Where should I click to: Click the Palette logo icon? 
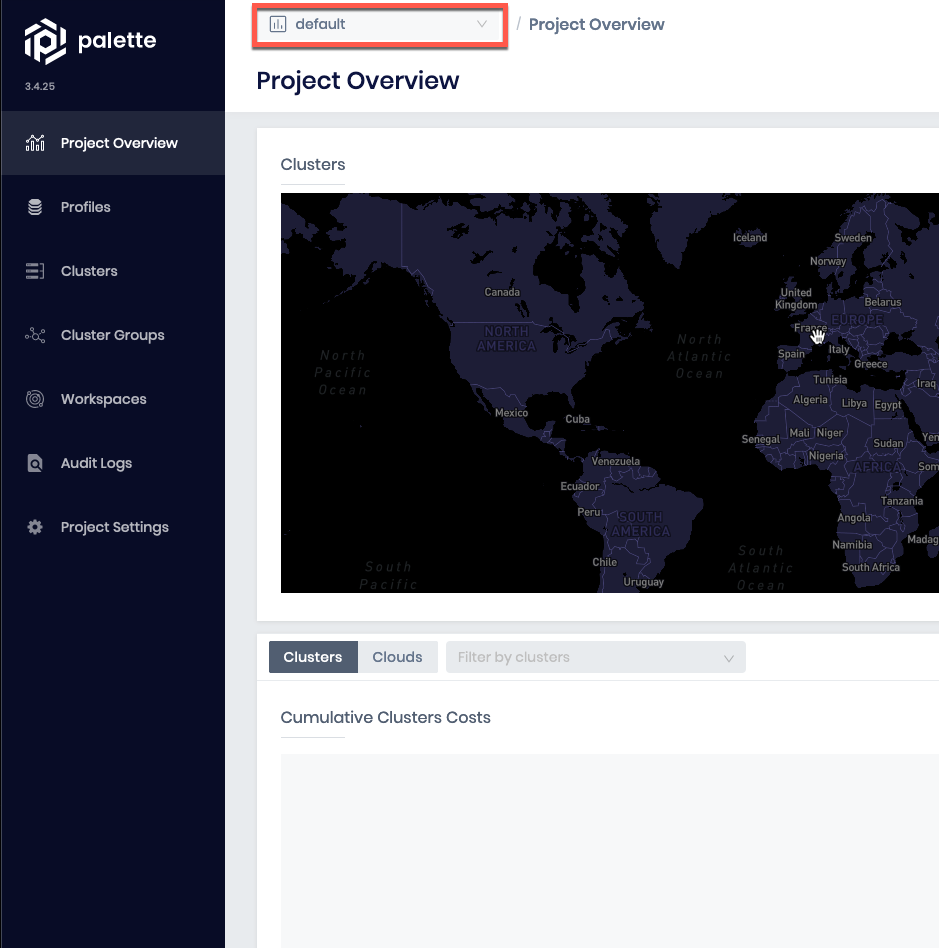tap(45, 42)
